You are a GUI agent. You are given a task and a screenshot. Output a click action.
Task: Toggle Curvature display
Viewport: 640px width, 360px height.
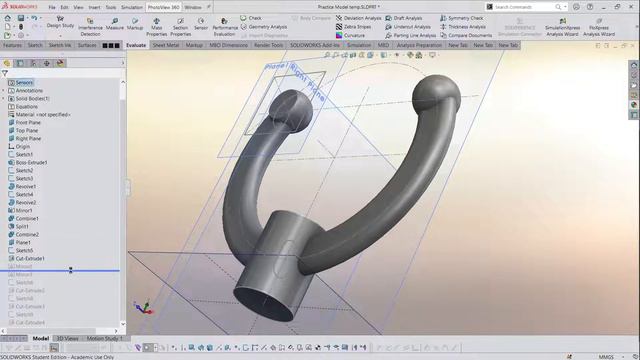(350, 35)
